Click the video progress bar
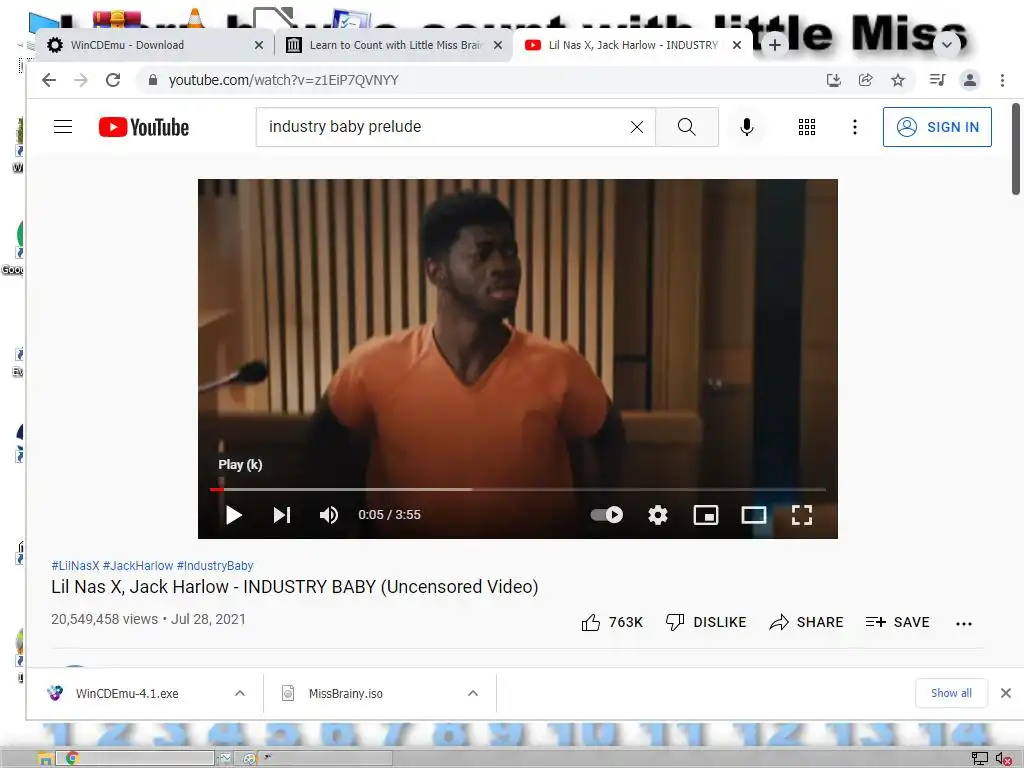Image resolution: width=1024 pixels, height=768 pixels. click(517, 488)
